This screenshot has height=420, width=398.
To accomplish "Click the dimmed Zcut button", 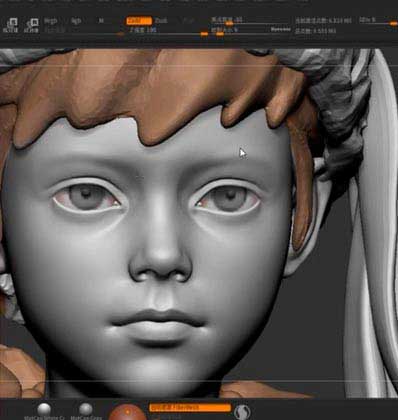I will (x=189, y=21).
